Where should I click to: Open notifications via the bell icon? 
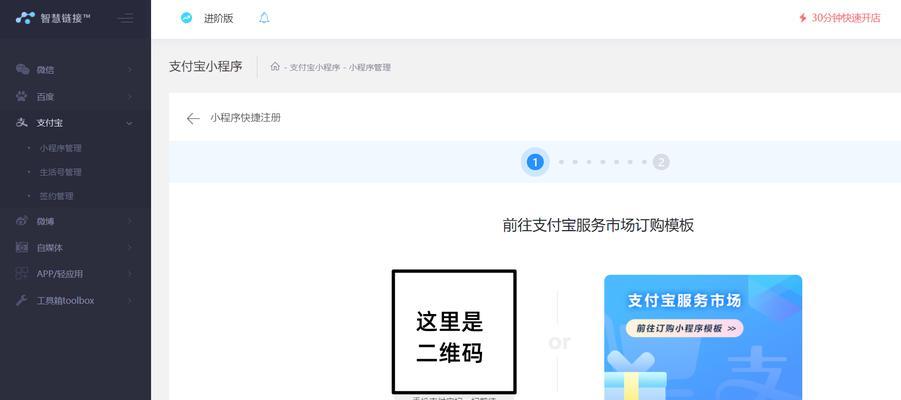(264, 18)
